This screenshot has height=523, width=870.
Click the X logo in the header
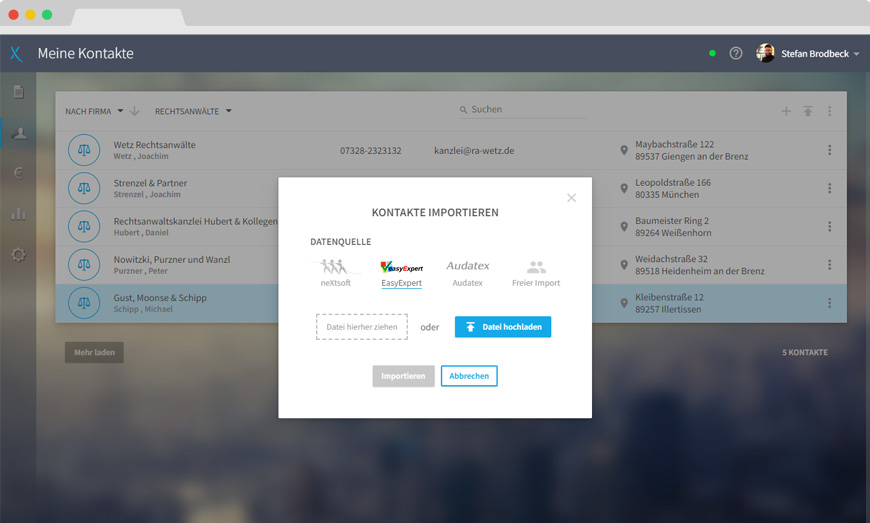click(x=16, y=54)
